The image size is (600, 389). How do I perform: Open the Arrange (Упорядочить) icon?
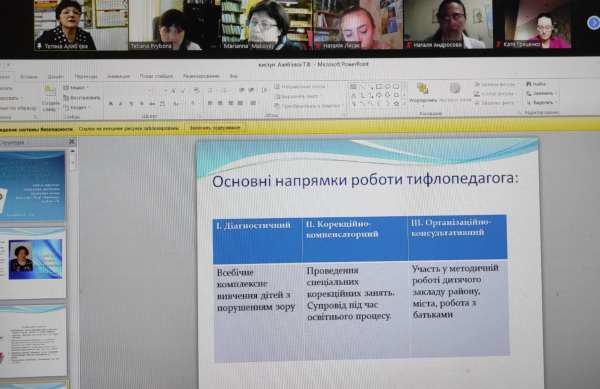(x=422, y=89)
